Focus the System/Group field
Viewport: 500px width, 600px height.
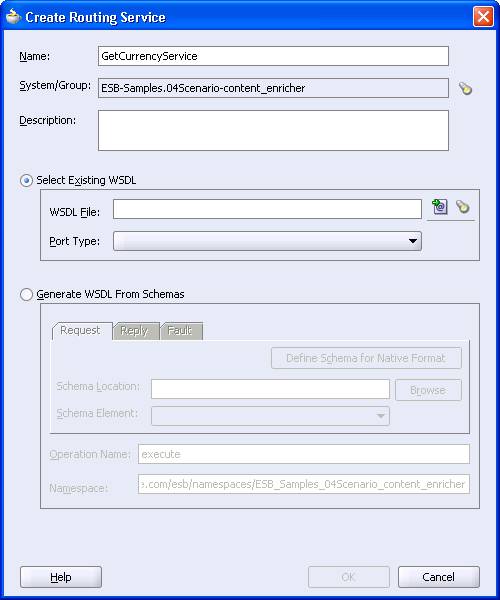click(273, 88)
